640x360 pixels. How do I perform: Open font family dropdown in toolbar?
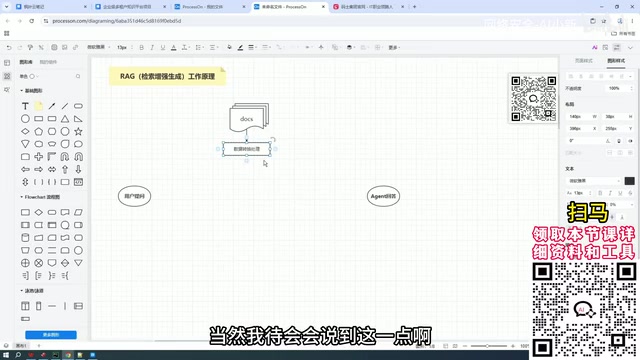pos(98,47)
